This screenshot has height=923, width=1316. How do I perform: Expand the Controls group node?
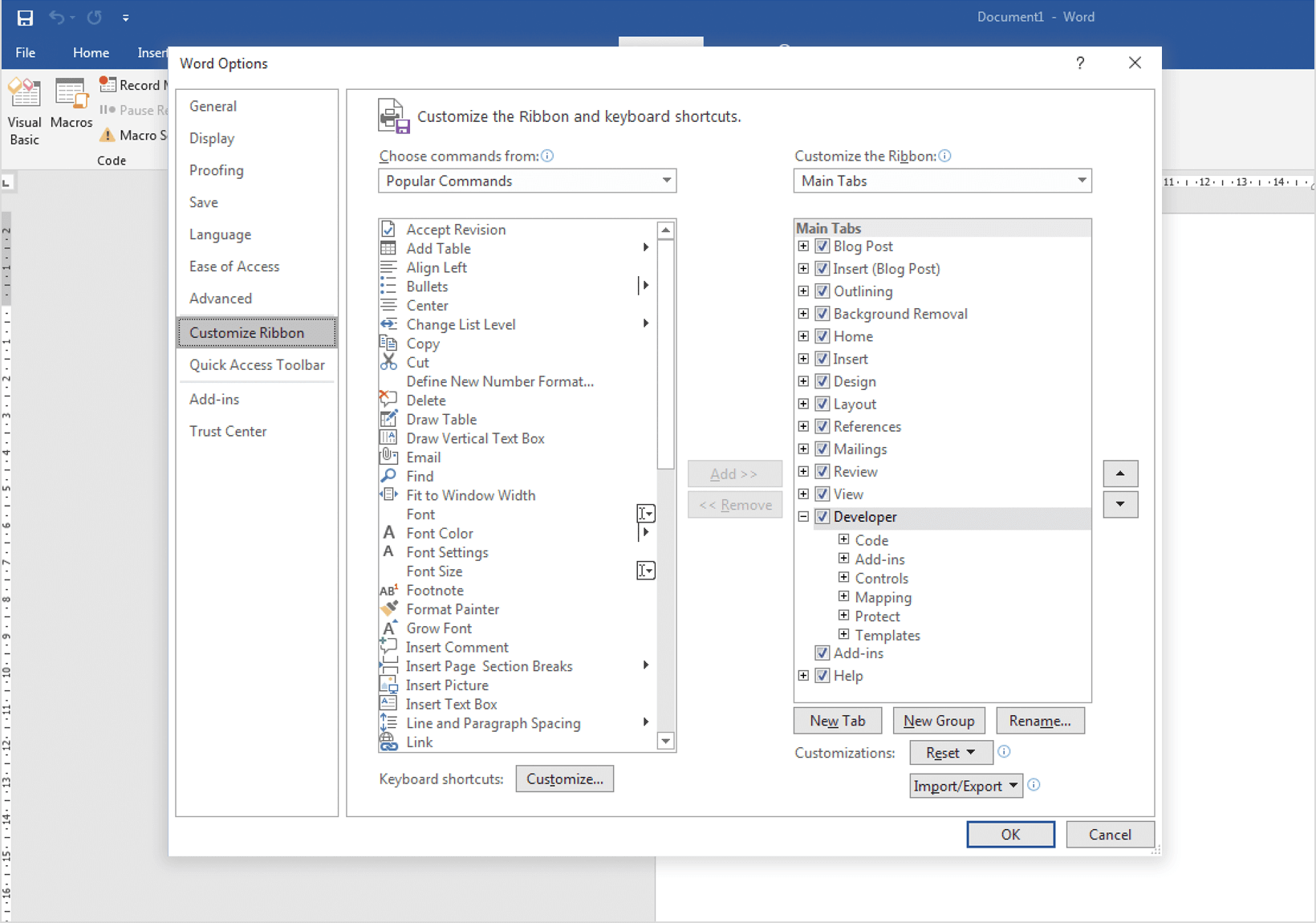click(x=843, y=577)
